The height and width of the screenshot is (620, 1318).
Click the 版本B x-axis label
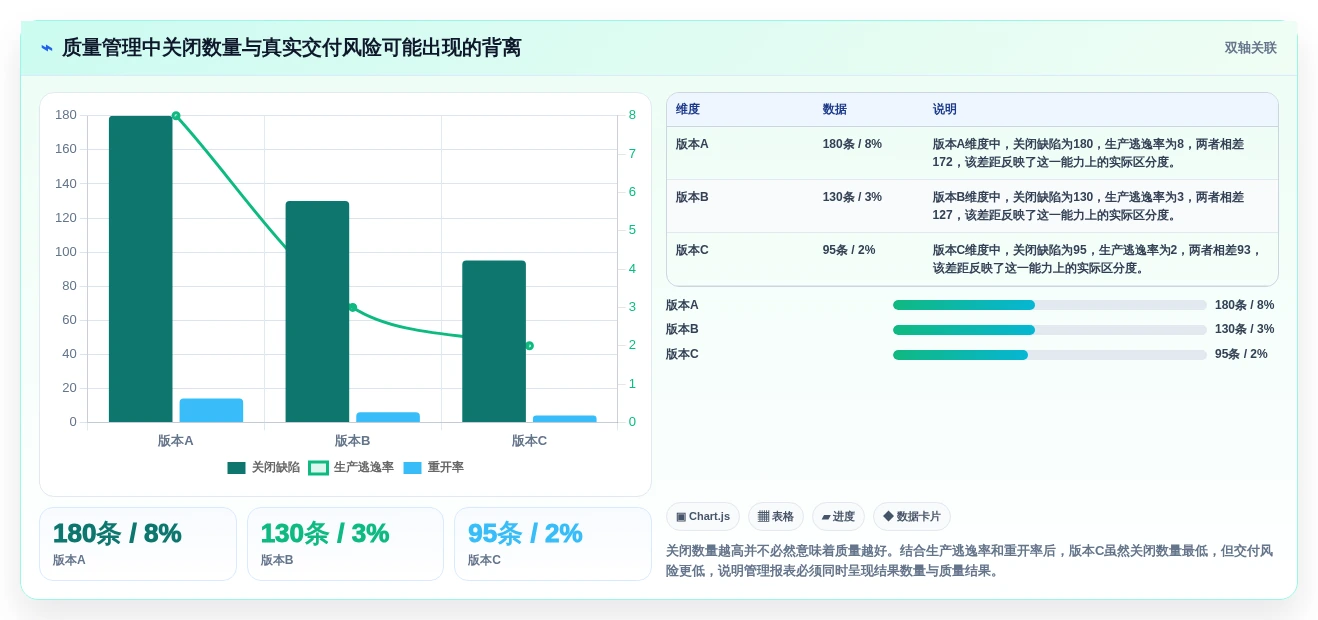tap(353, 440)
